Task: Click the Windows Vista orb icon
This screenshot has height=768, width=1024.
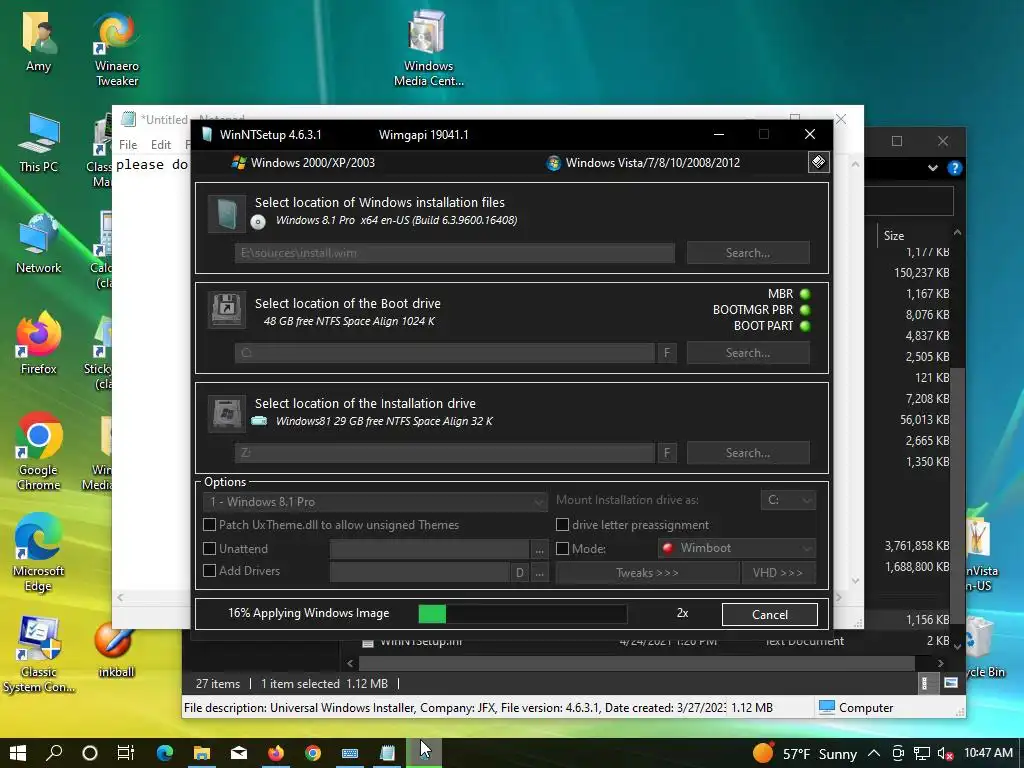Action: click(553, 163)
